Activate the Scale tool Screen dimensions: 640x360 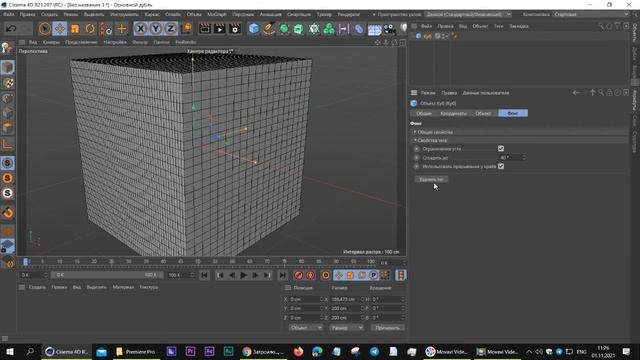click(75, 29)
